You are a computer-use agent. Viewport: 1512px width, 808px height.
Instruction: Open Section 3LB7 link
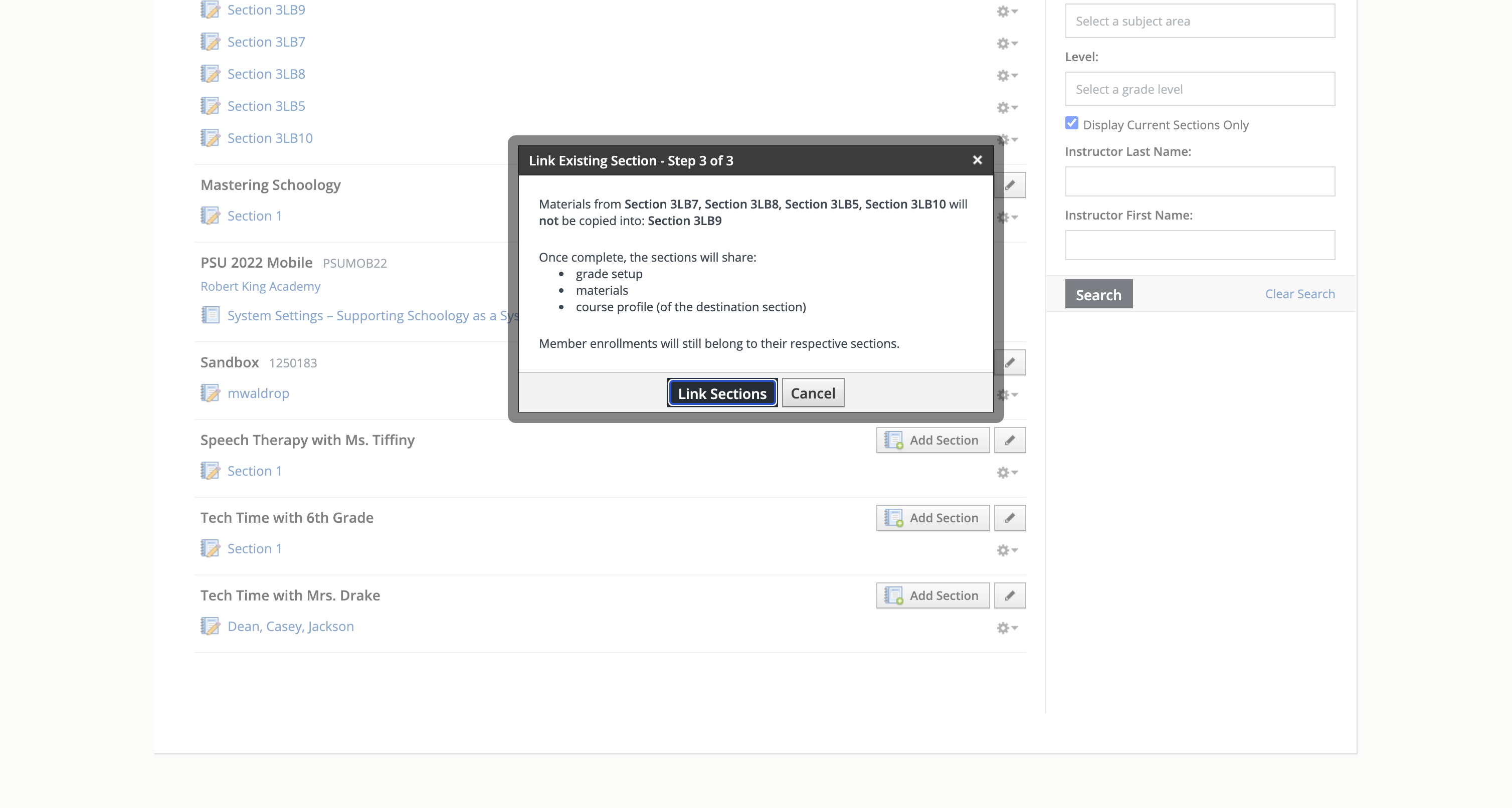266,42
